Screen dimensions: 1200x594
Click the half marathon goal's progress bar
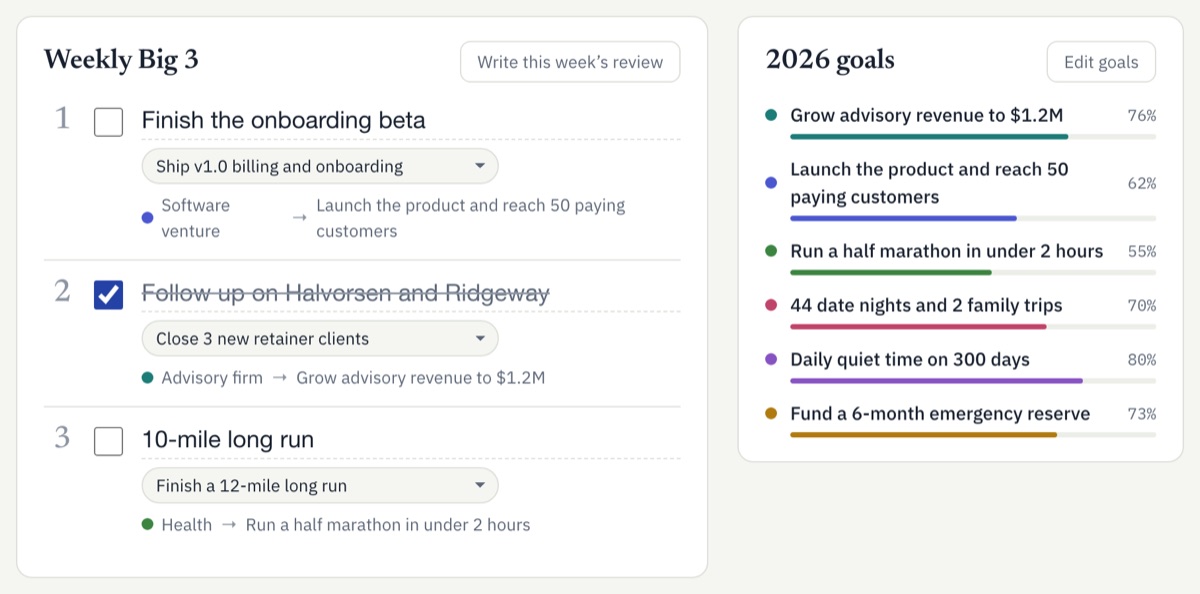(x=973, y=272)
